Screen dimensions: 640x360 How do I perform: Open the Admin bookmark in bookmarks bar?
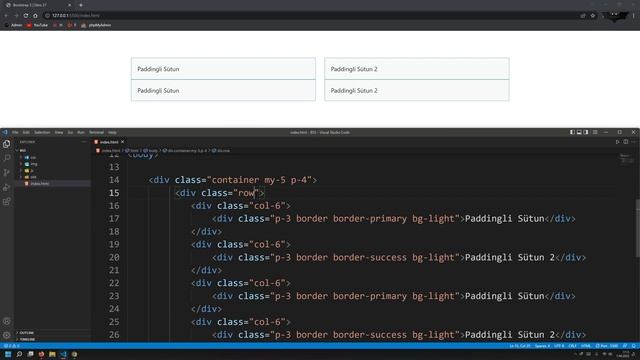13,25
